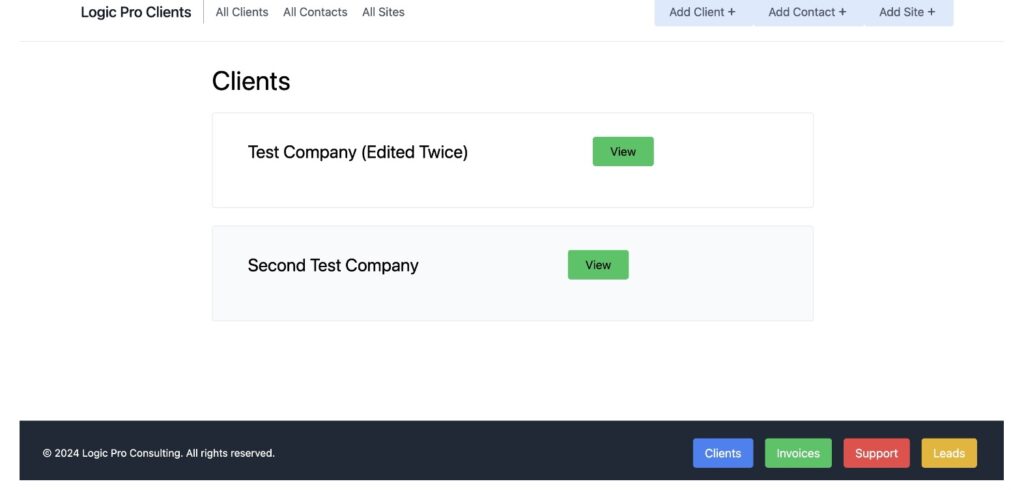This screenshot has width=1024, height=490.
Task: Click the Add Contact + button
Action: coord(807,12)
